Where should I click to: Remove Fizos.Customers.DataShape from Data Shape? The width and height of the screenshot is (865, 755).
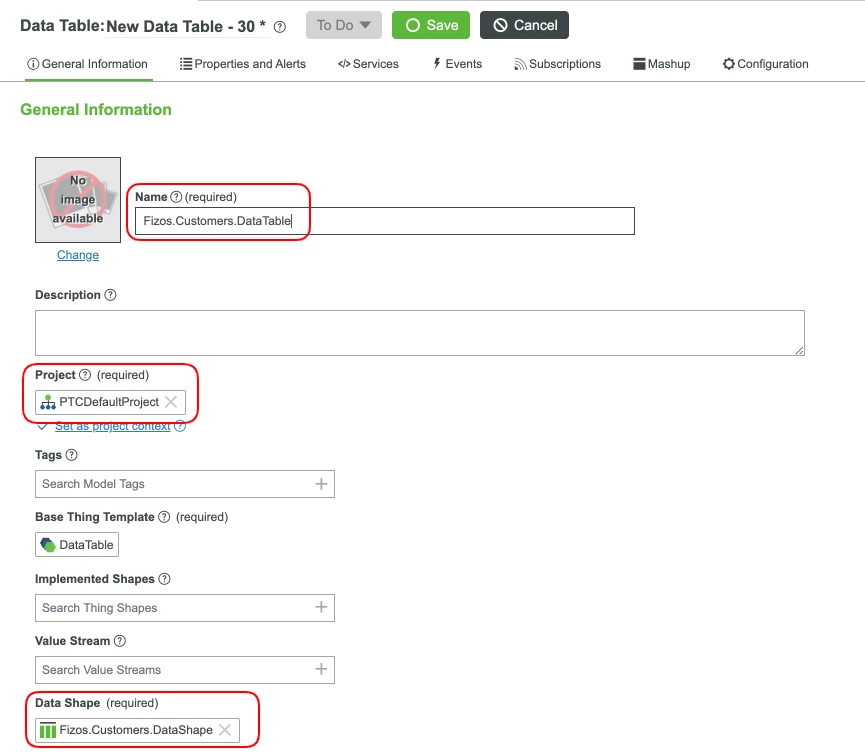[x=227, y=730]
